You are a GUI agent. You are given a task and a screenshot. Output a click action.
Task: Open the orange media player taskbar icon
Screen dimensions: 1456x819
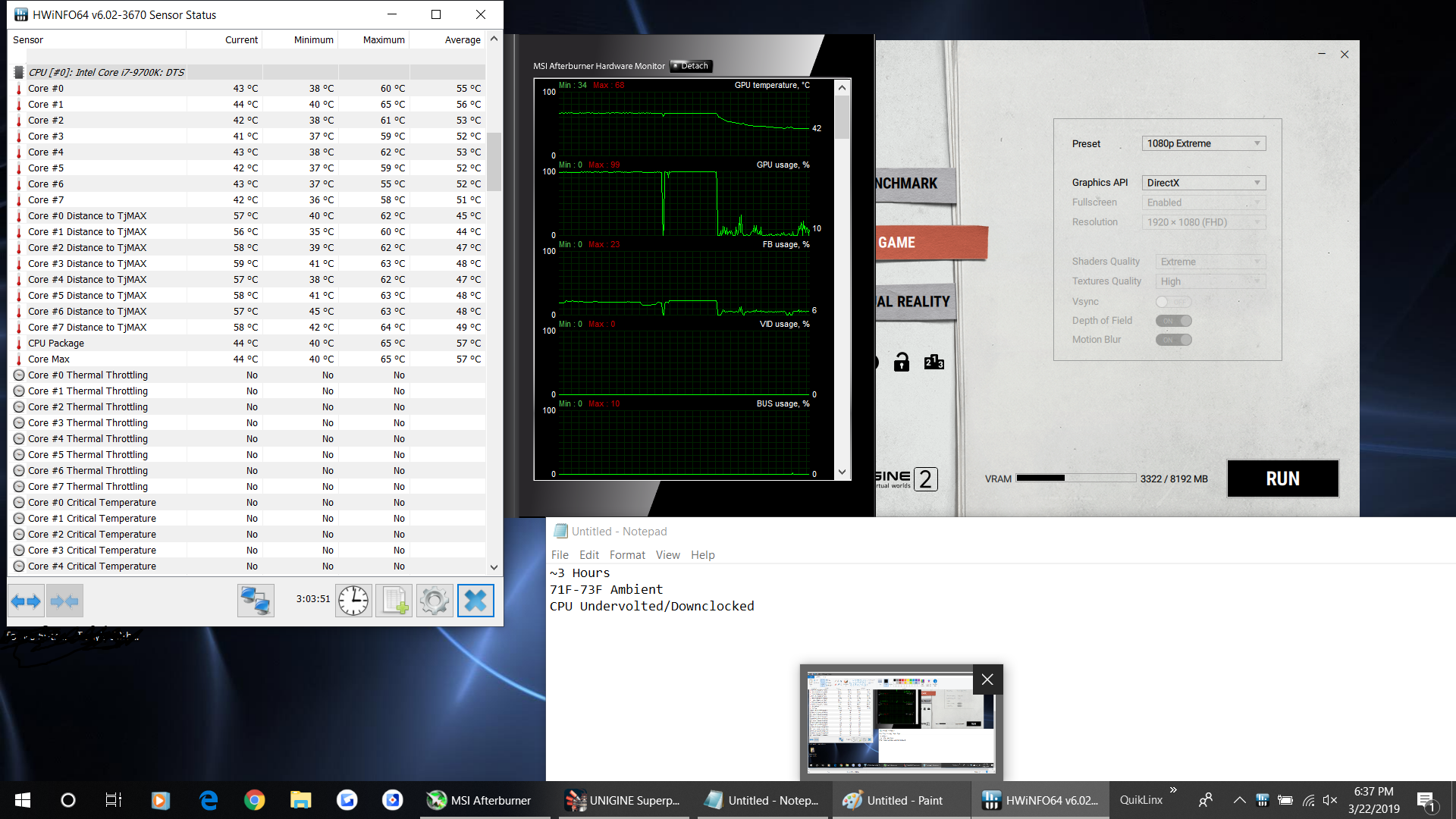point(161,800)
